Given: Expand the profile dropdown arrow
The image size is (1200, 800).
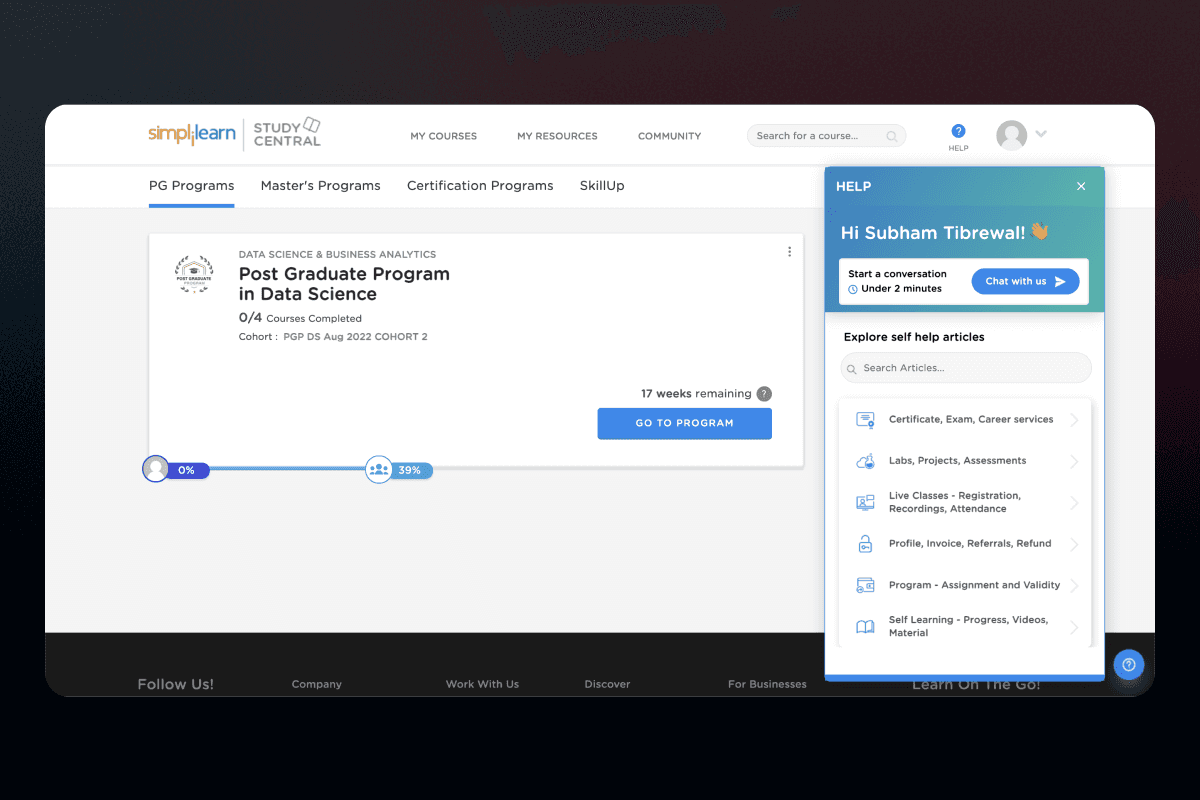Looking at the screenshot, I should [x=1041, y=134].
